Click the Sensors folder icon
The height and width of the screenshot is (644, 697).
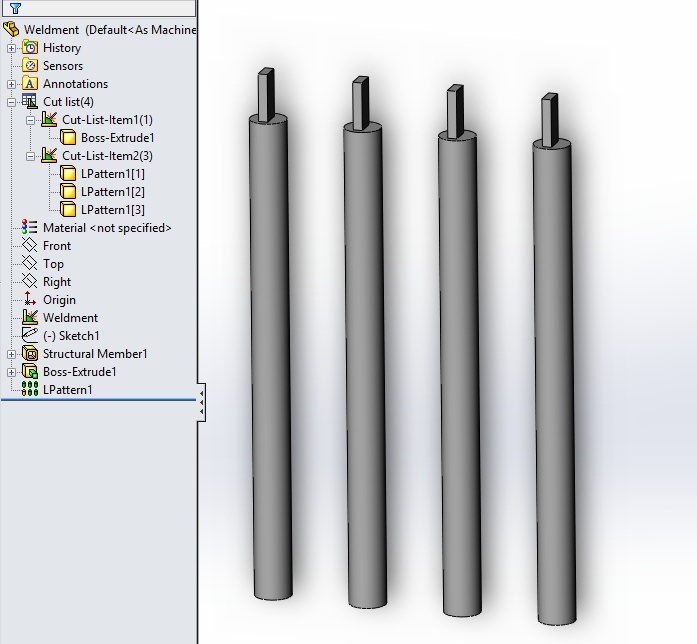click(x=30, y=66)
